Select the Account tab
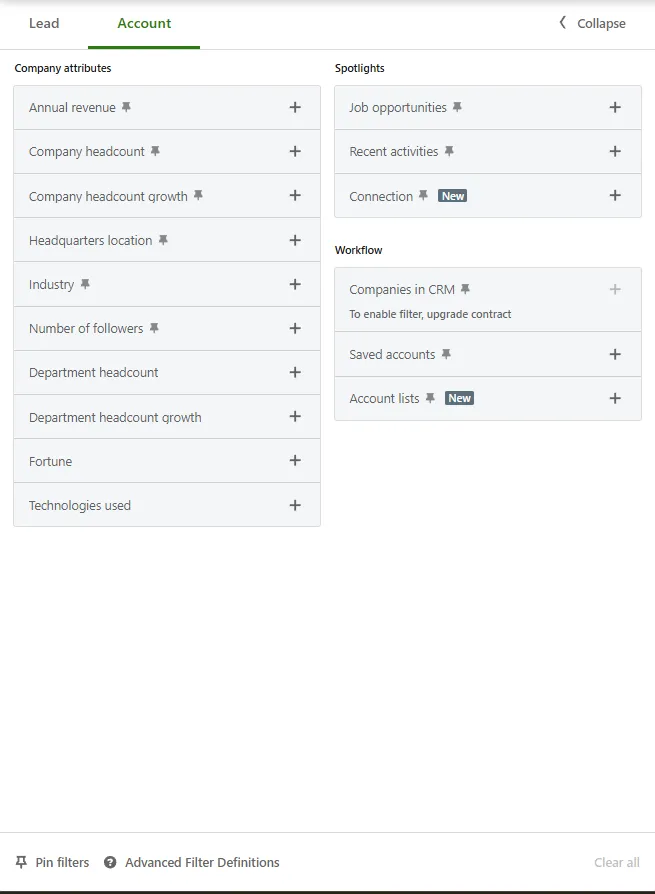 [x=143, y=23]
